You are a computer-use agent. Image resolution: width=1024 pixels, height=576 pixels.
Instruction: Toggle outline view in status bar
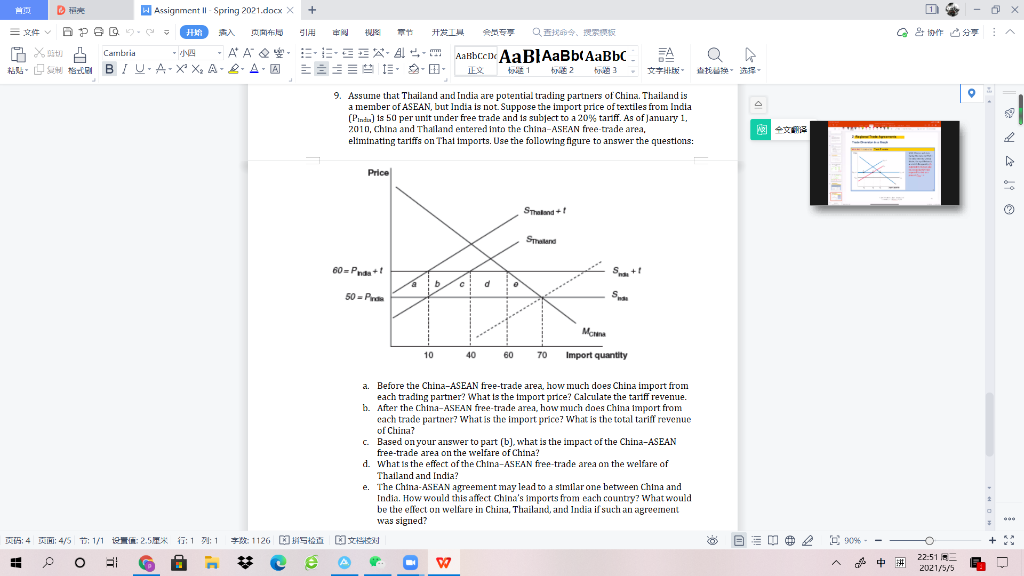(756, 540)
